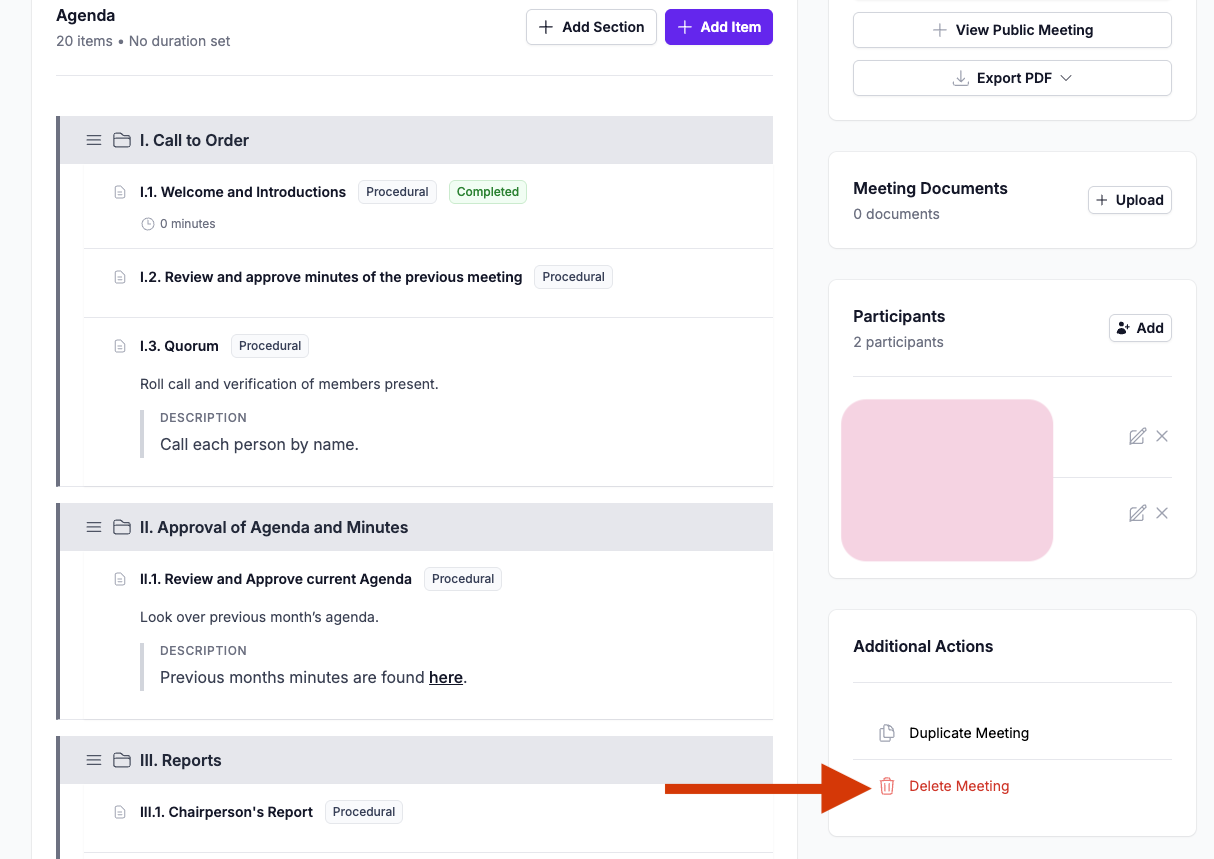
Task: Click the trash icon beside Delete Meeting
Action: click(887, 786)
